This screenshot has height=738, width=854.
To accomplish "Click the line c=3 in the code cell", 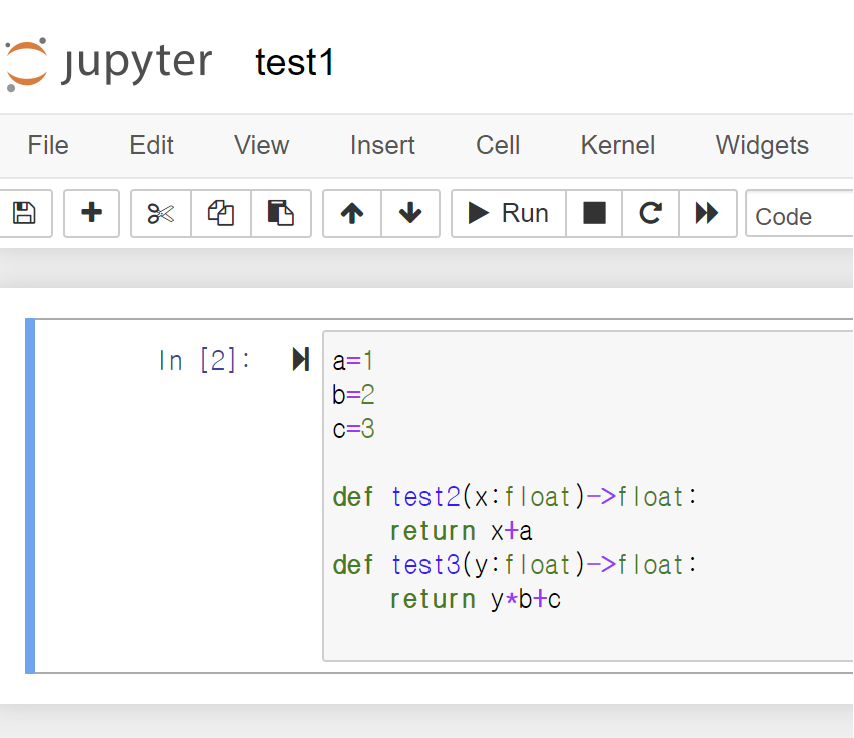I will [353, 429].
